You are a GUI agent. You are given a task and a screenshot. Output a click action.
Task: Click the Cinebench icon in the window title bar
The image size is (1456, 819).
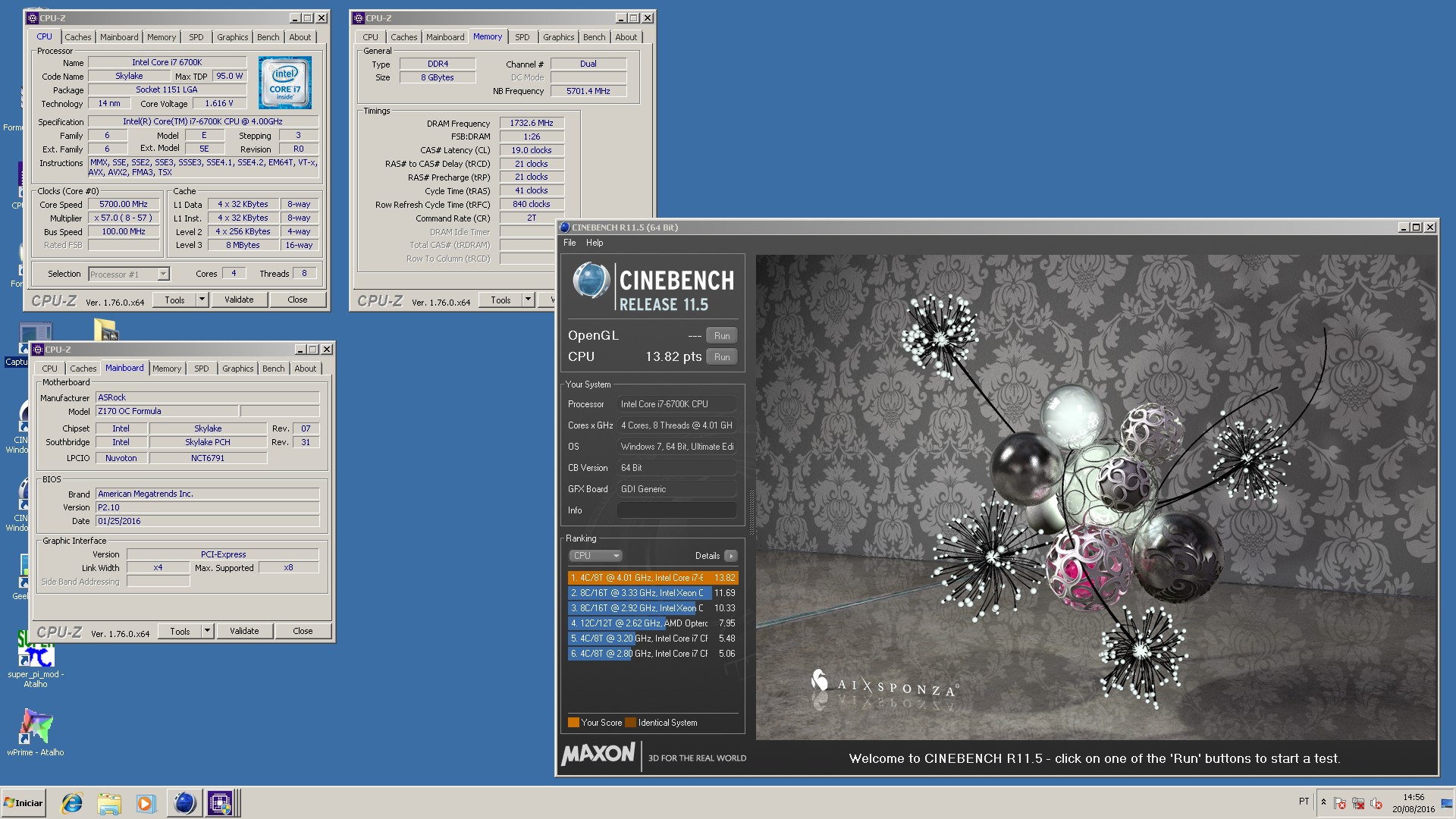(565, 227)
